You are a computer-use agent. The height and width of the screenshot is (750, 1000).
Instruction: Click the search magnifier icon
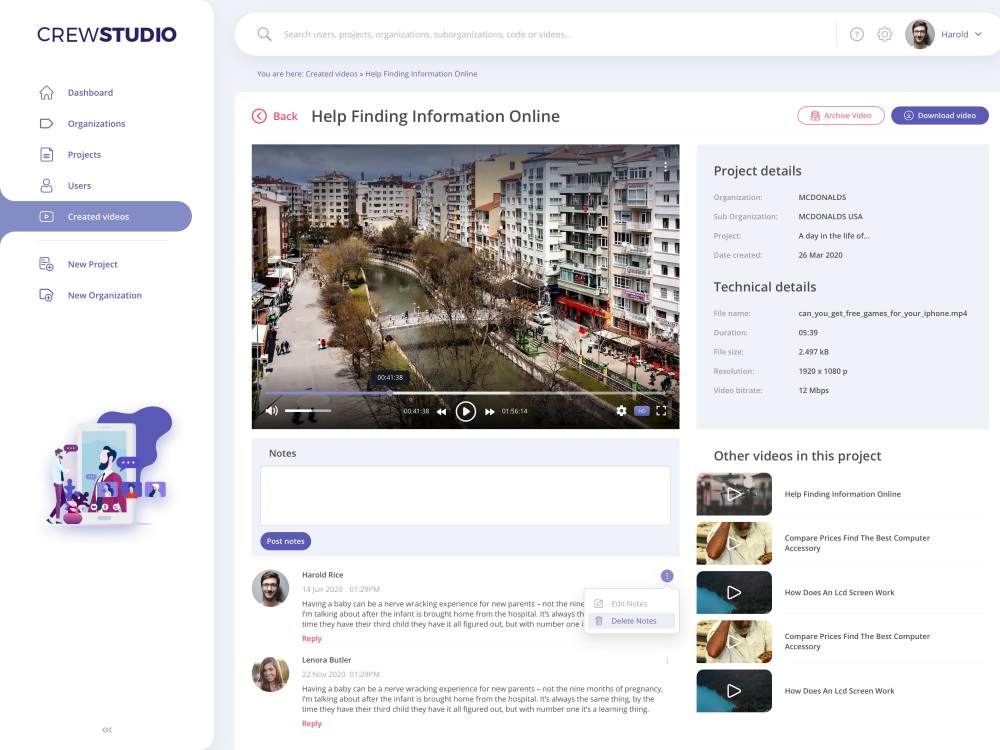[264, 34]
